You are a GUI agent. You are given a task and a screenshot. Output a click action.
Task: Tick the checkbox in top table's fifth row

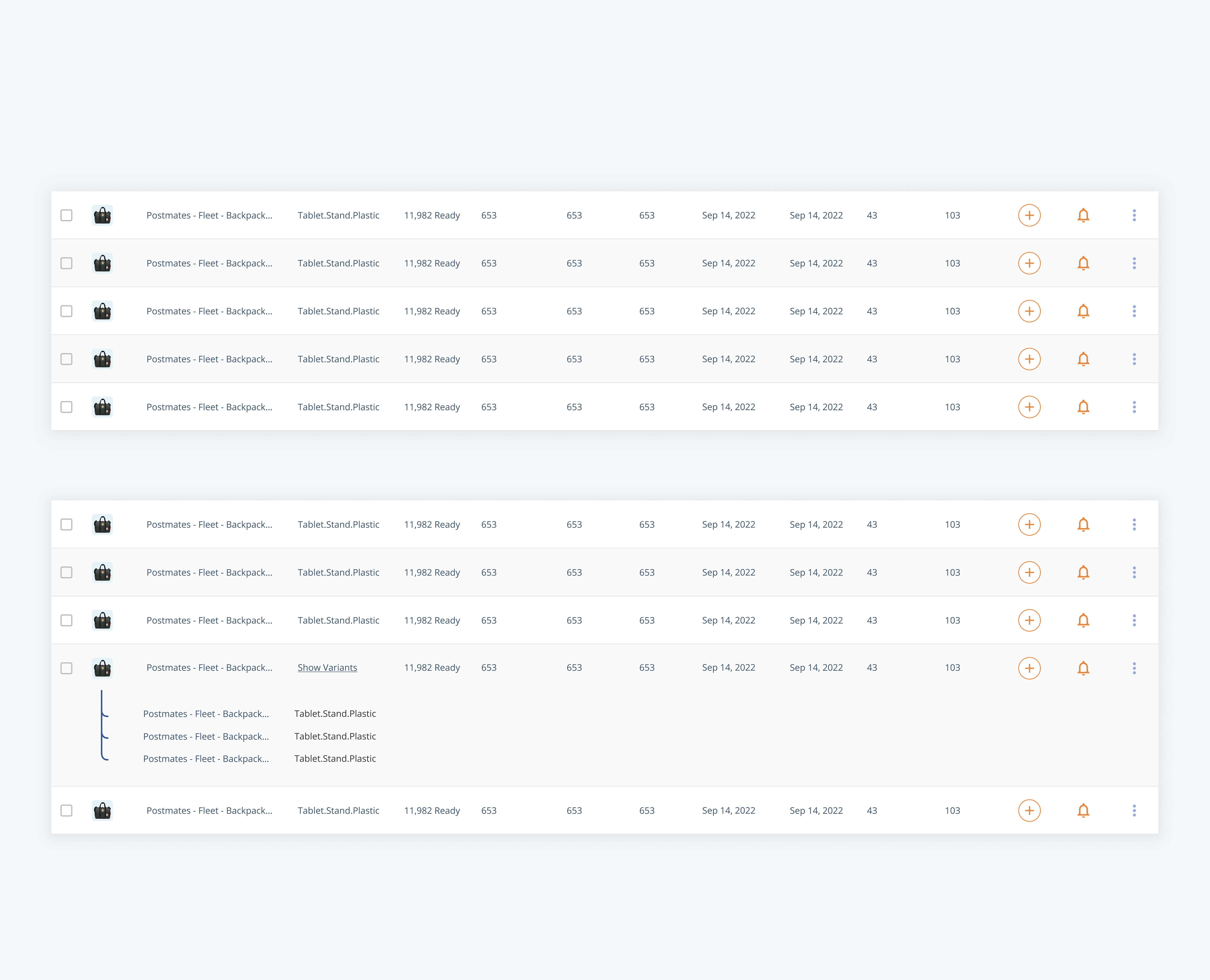pyautogui.click(x=67, y=407)
